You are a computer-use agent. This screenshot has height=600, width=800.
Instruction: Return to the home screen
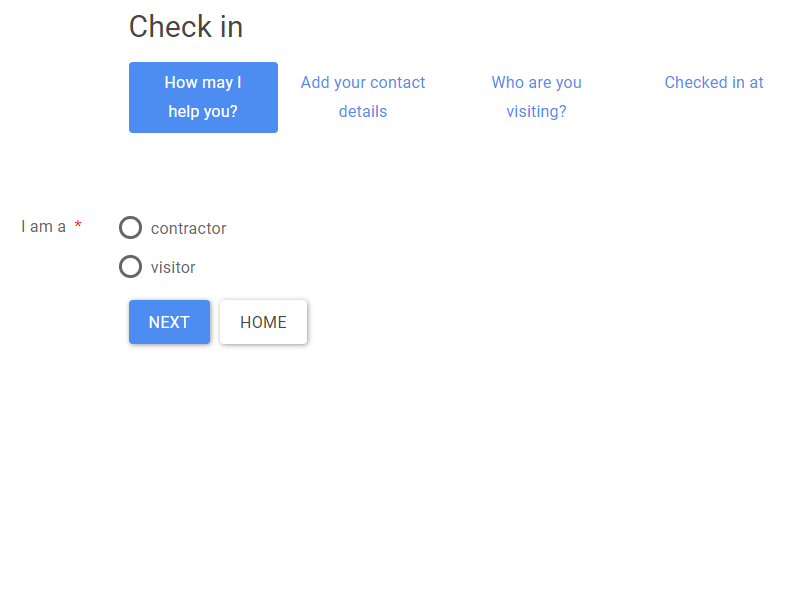[x=263, y=322]
